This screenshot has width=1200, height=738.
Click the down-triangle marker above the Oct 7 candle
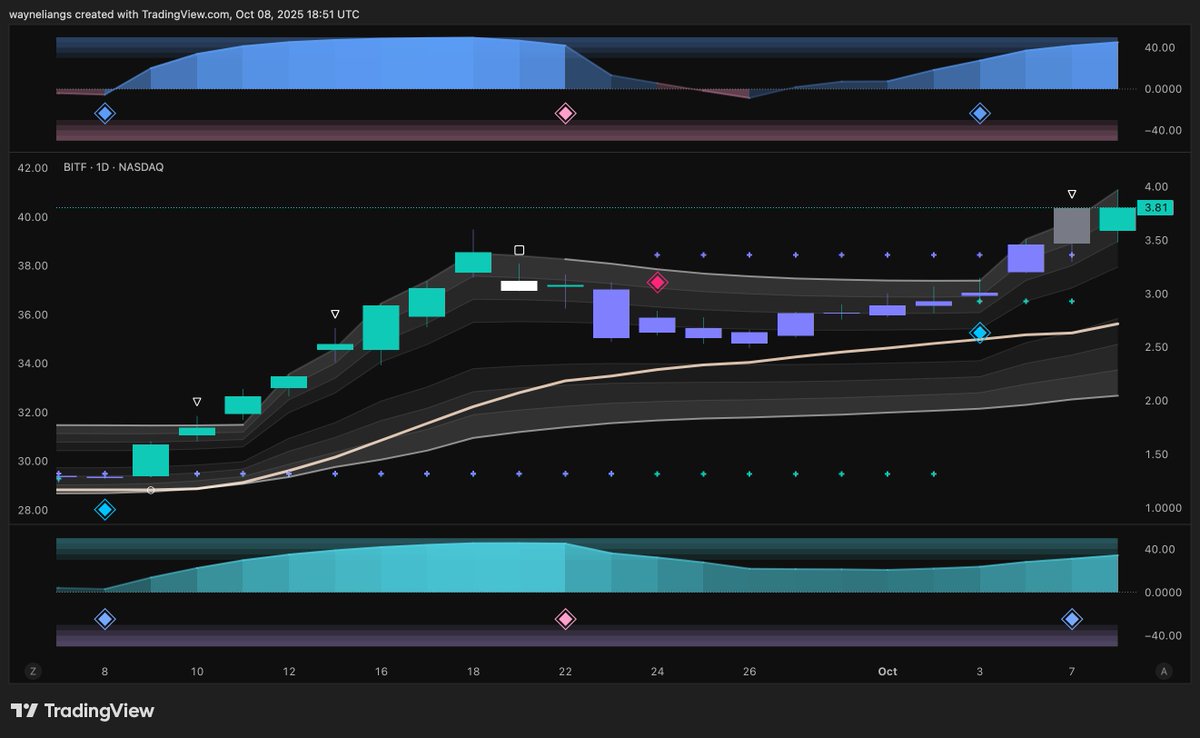(x=1072, y=194)
